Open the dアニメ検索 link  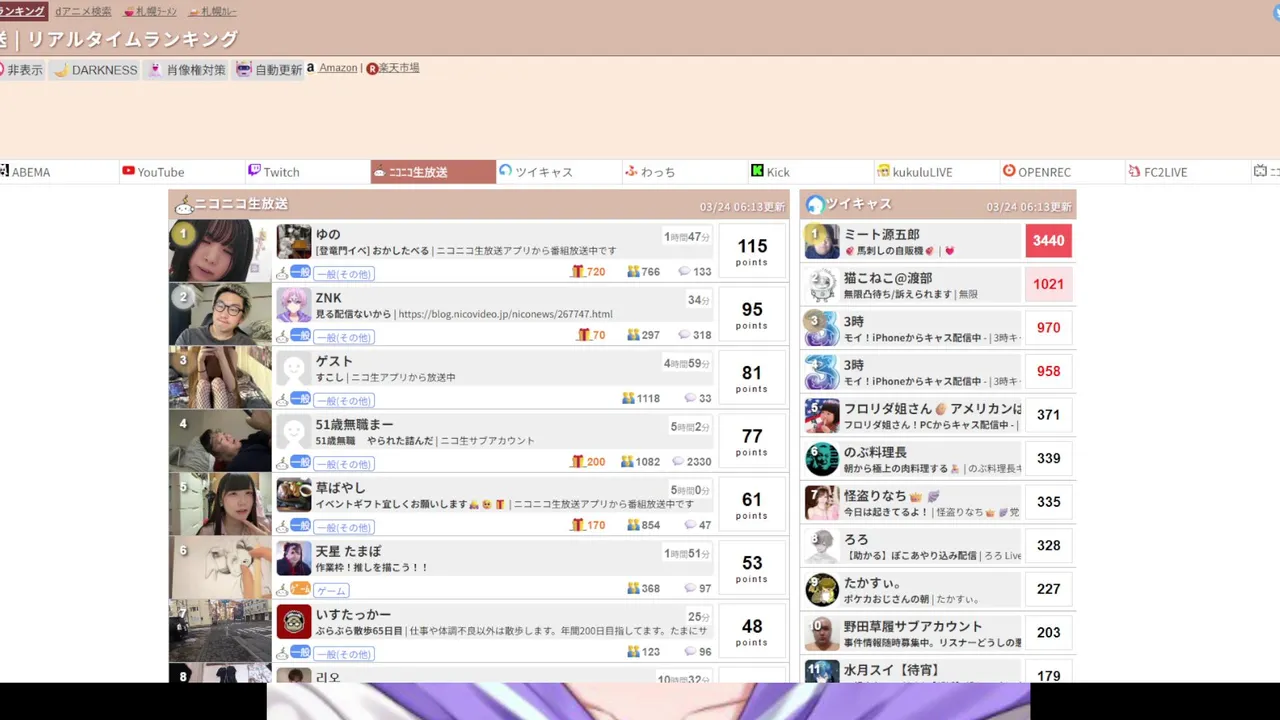point(83,11)
